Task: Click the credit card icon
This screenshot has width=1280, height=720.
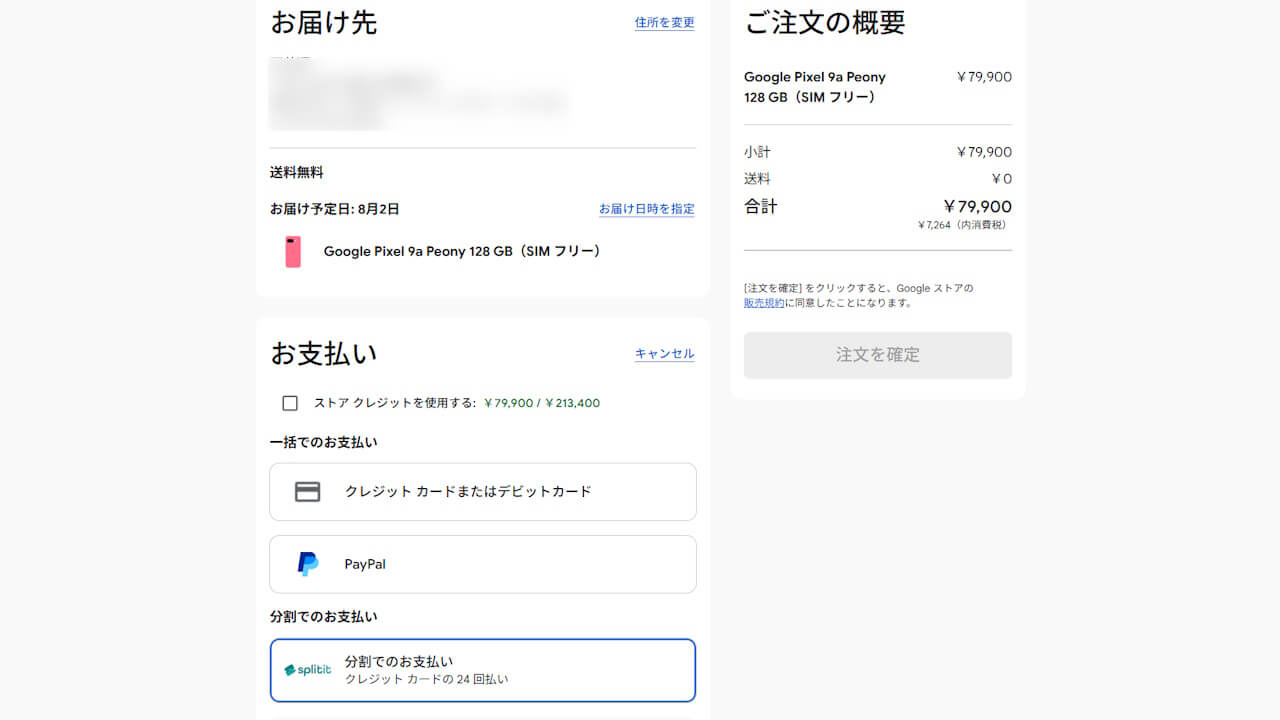Action: pyautogui.click(x=308, y=492)
